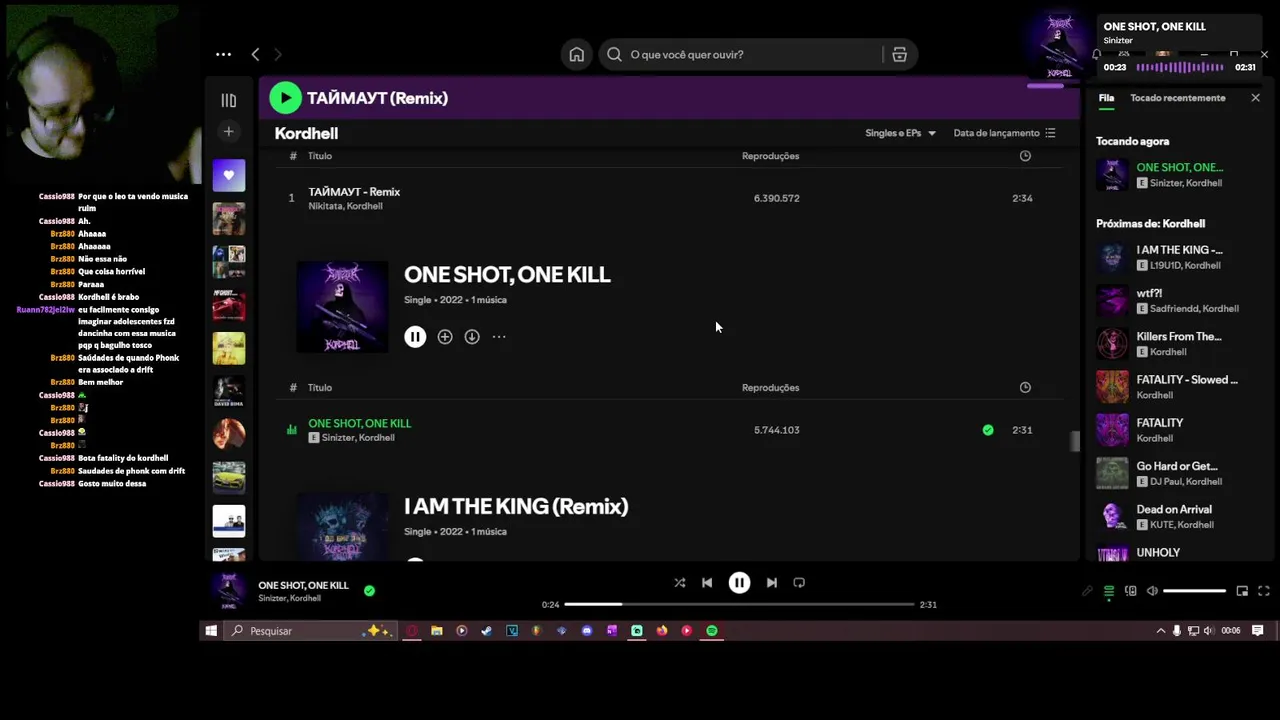Select 'UNHOLY' in the queue

click(1158, 553)
